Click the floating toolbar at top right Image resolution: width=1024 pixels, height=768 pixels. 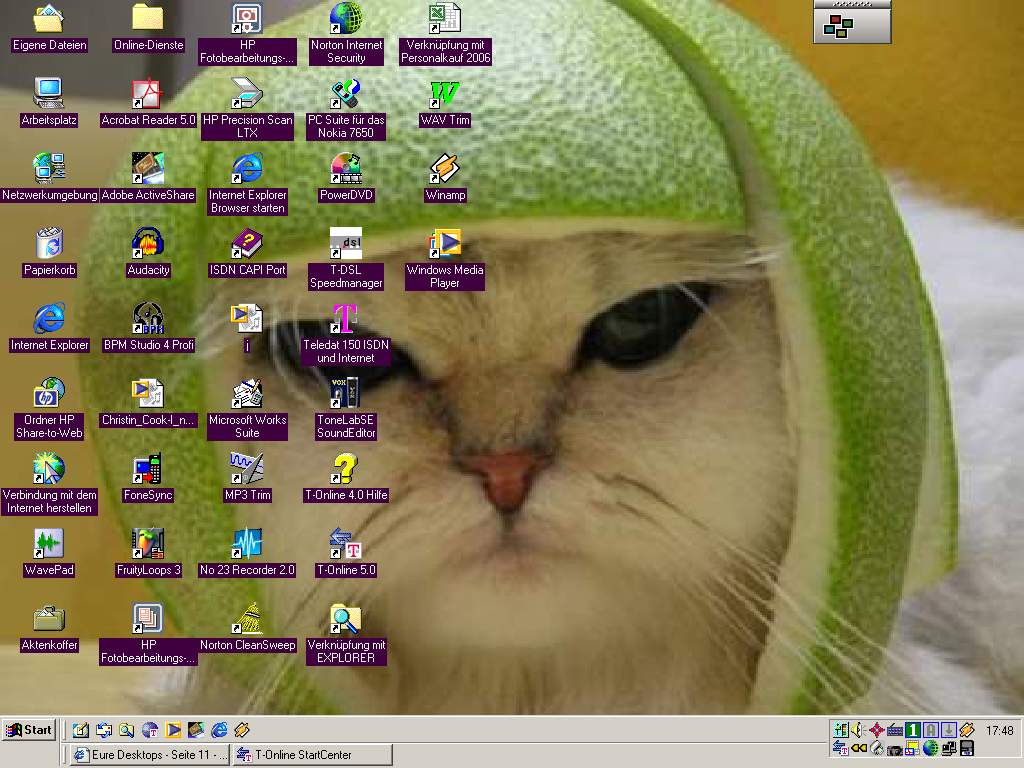851,26
